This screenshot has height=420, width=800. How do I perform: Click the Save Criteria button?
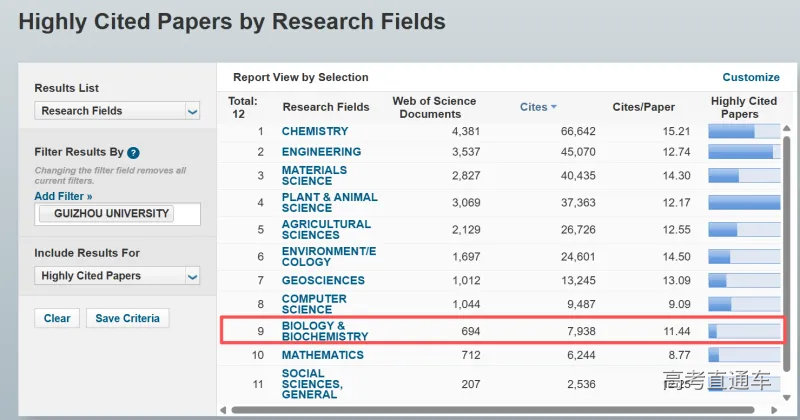(128, 318)
